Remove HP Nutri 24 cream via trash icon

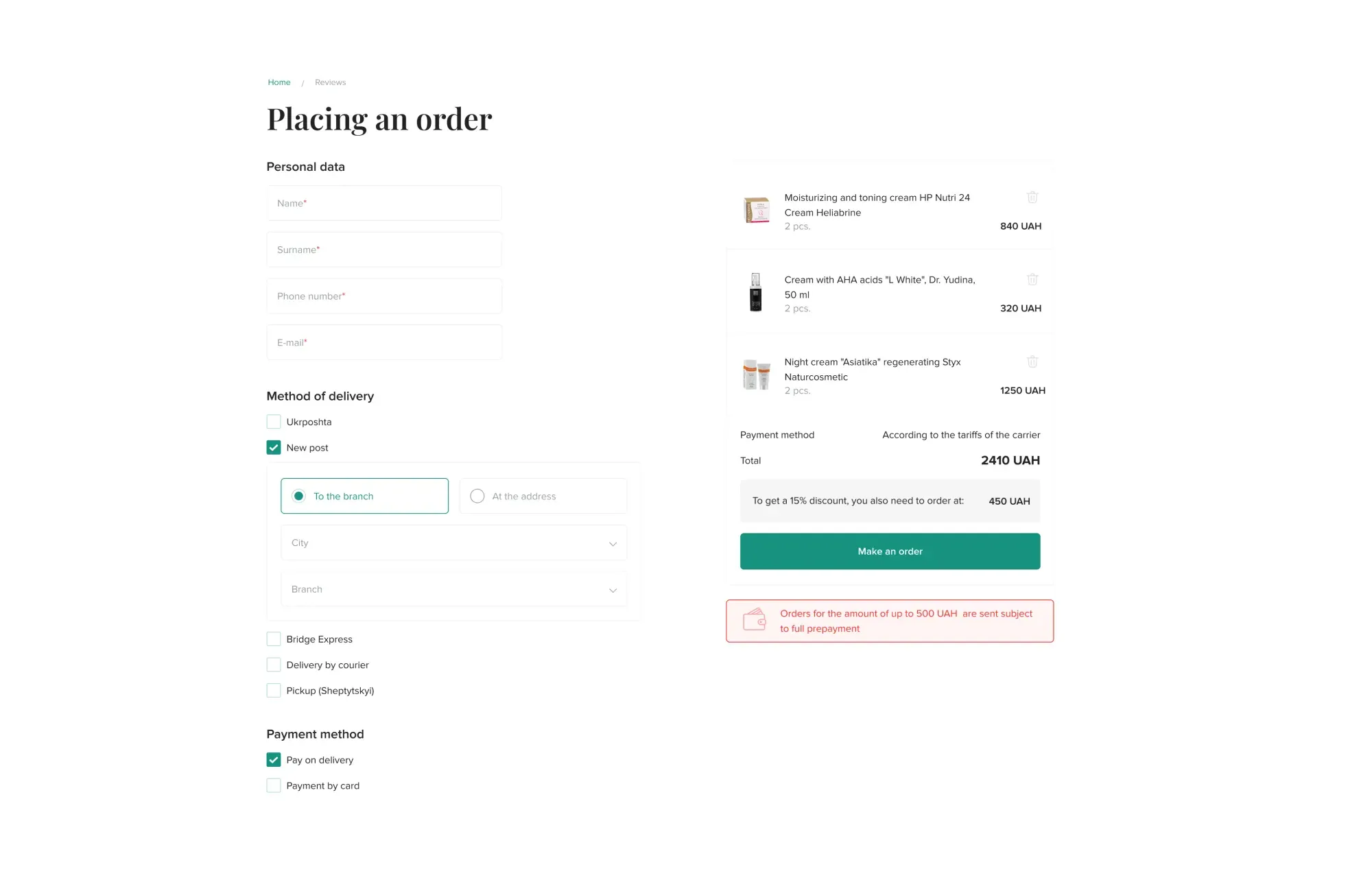pyautogui.click(x=1032, y=198)
